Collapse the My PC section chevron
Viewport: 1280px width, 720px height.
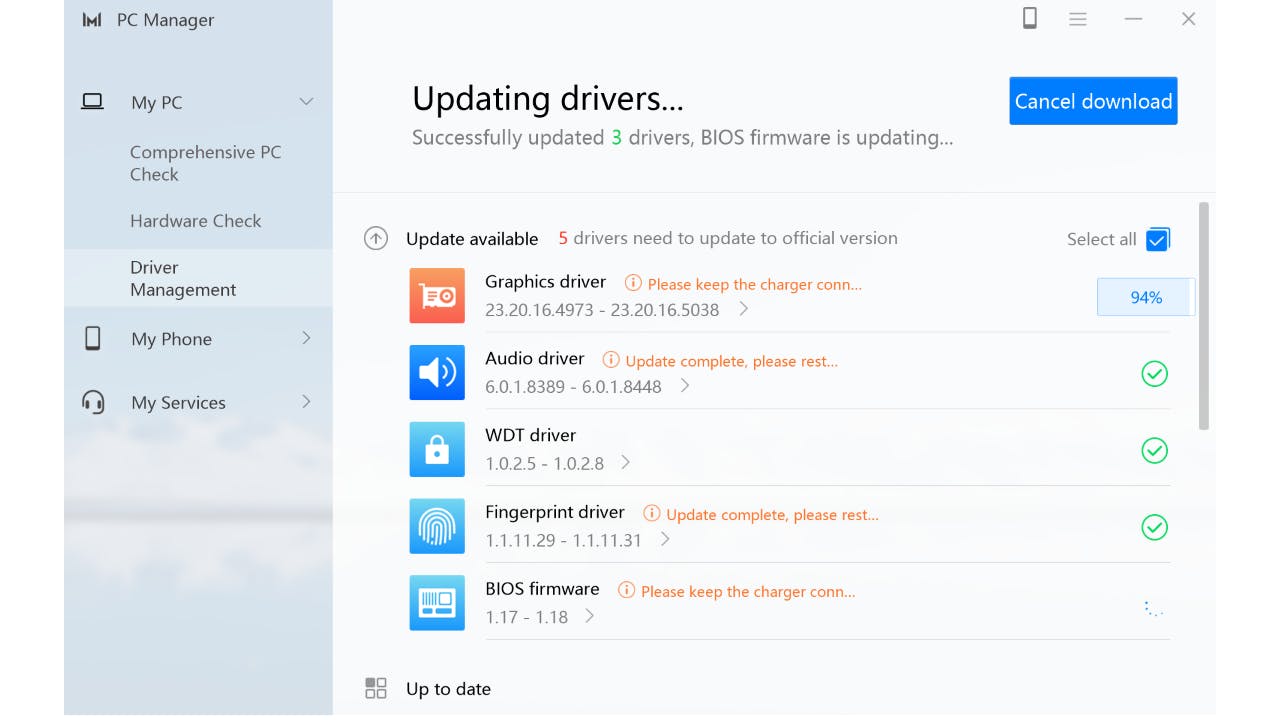pos(307,101)
